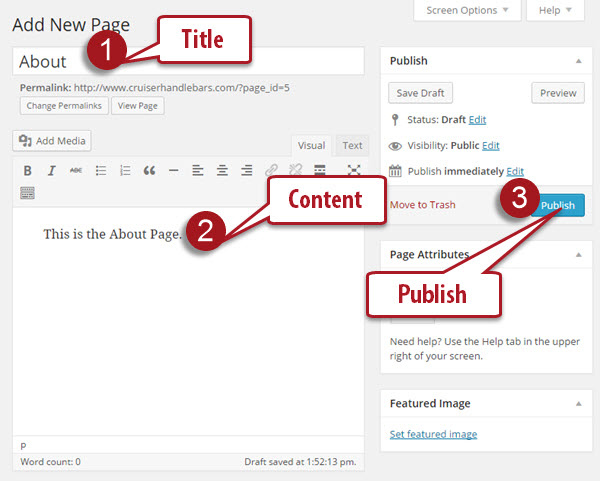Click into the content editor area
Image resolution: width=600 pixels, height=481 pixels.
[188, 321]
